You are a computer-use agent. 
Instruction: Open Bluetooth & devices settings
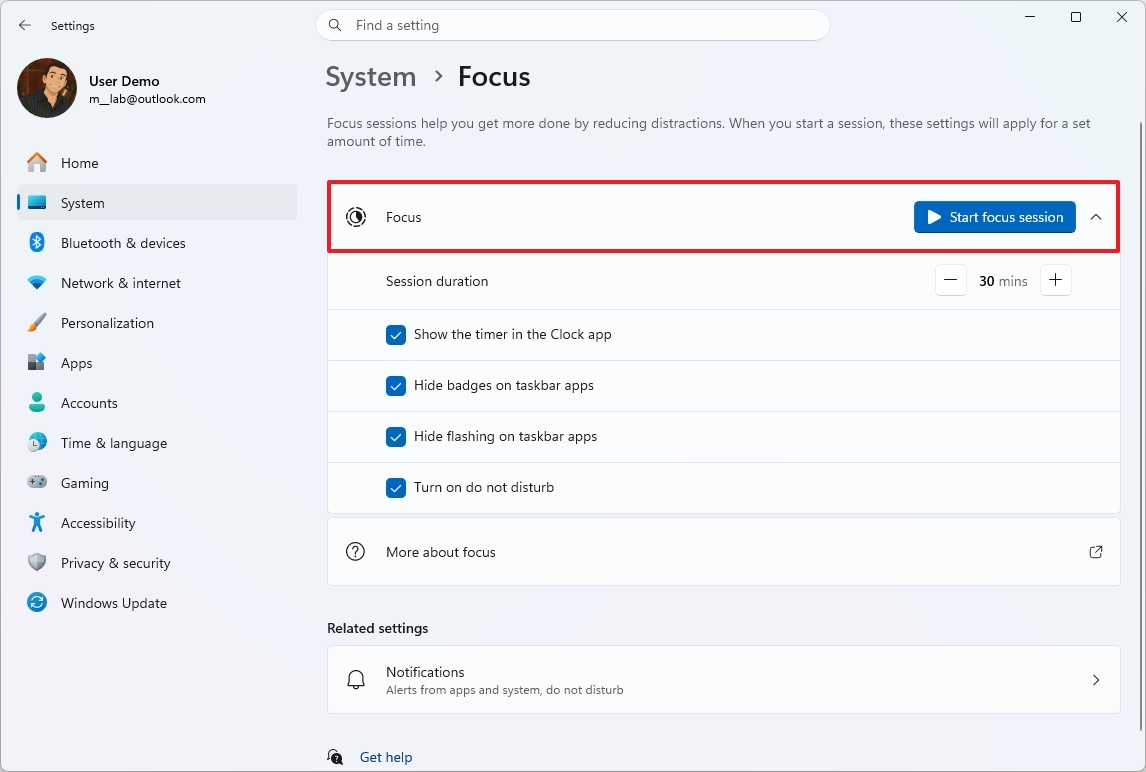(x=36, y=242)
